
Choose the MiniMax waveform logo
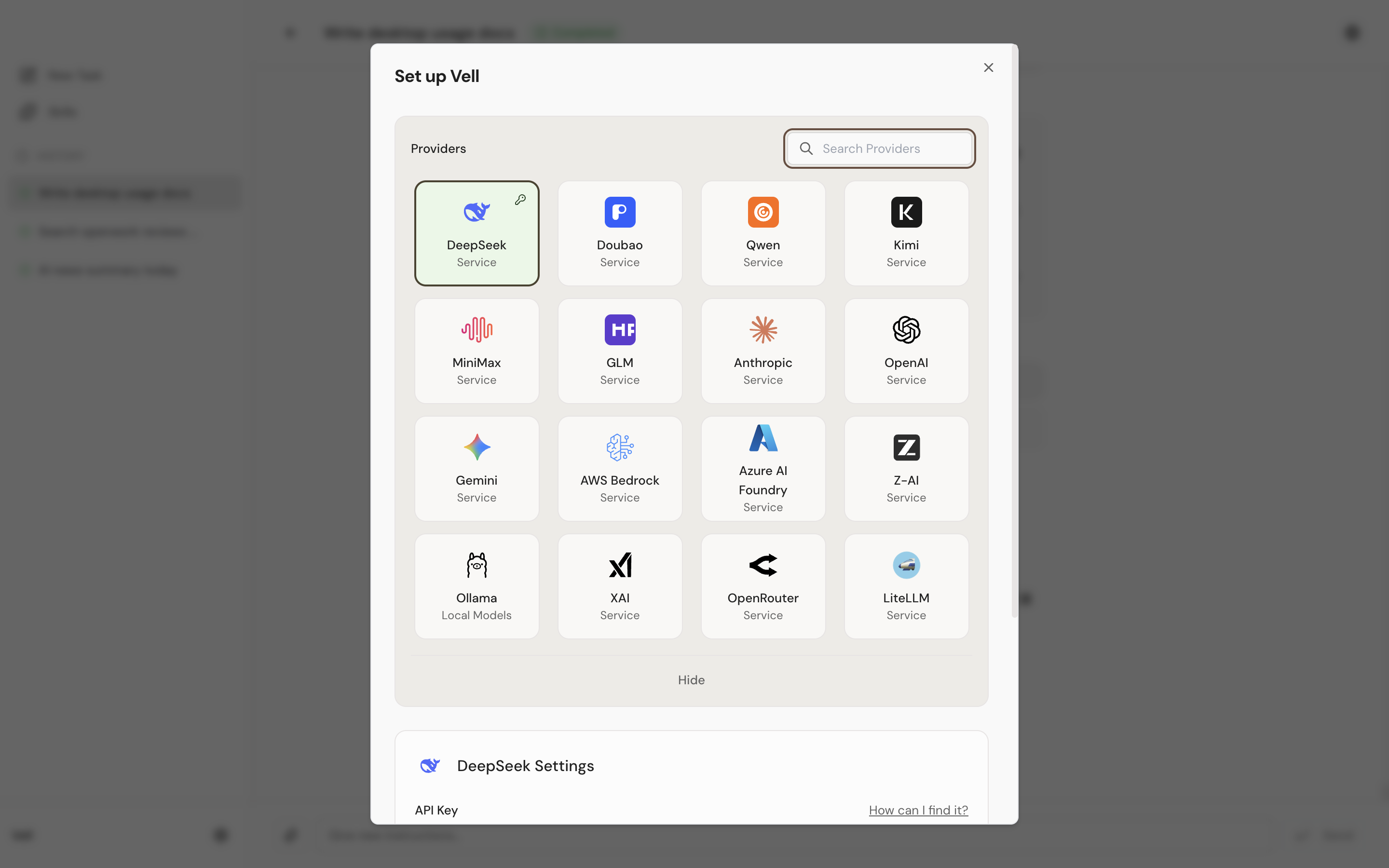(477, 329)
